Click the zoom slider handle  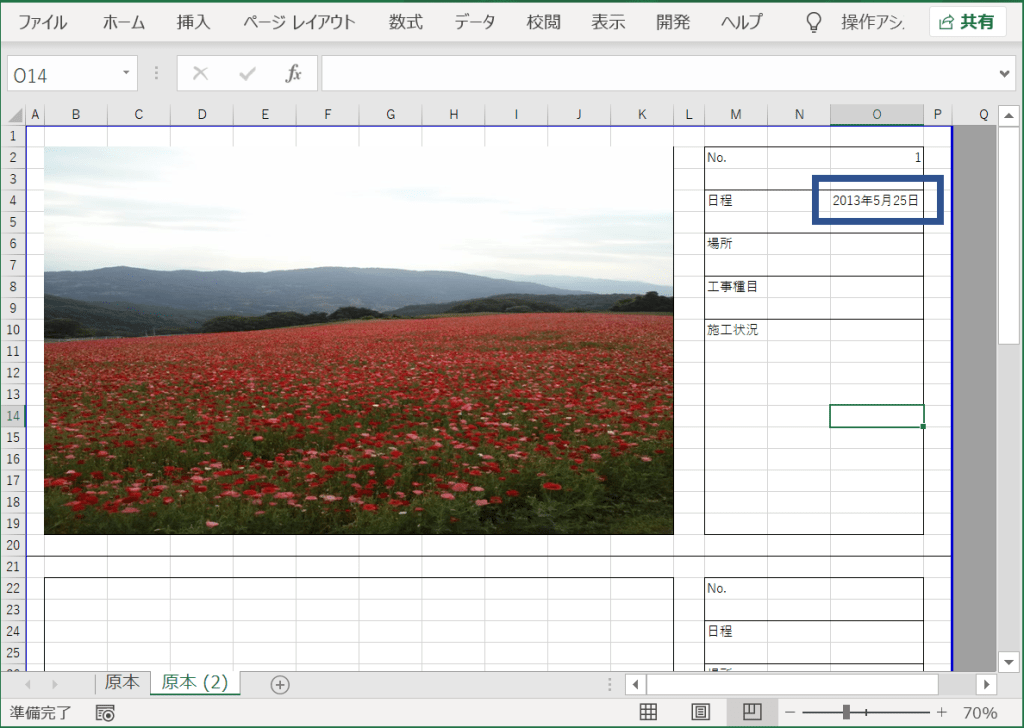pyautogui.click(x=846, y=712)
